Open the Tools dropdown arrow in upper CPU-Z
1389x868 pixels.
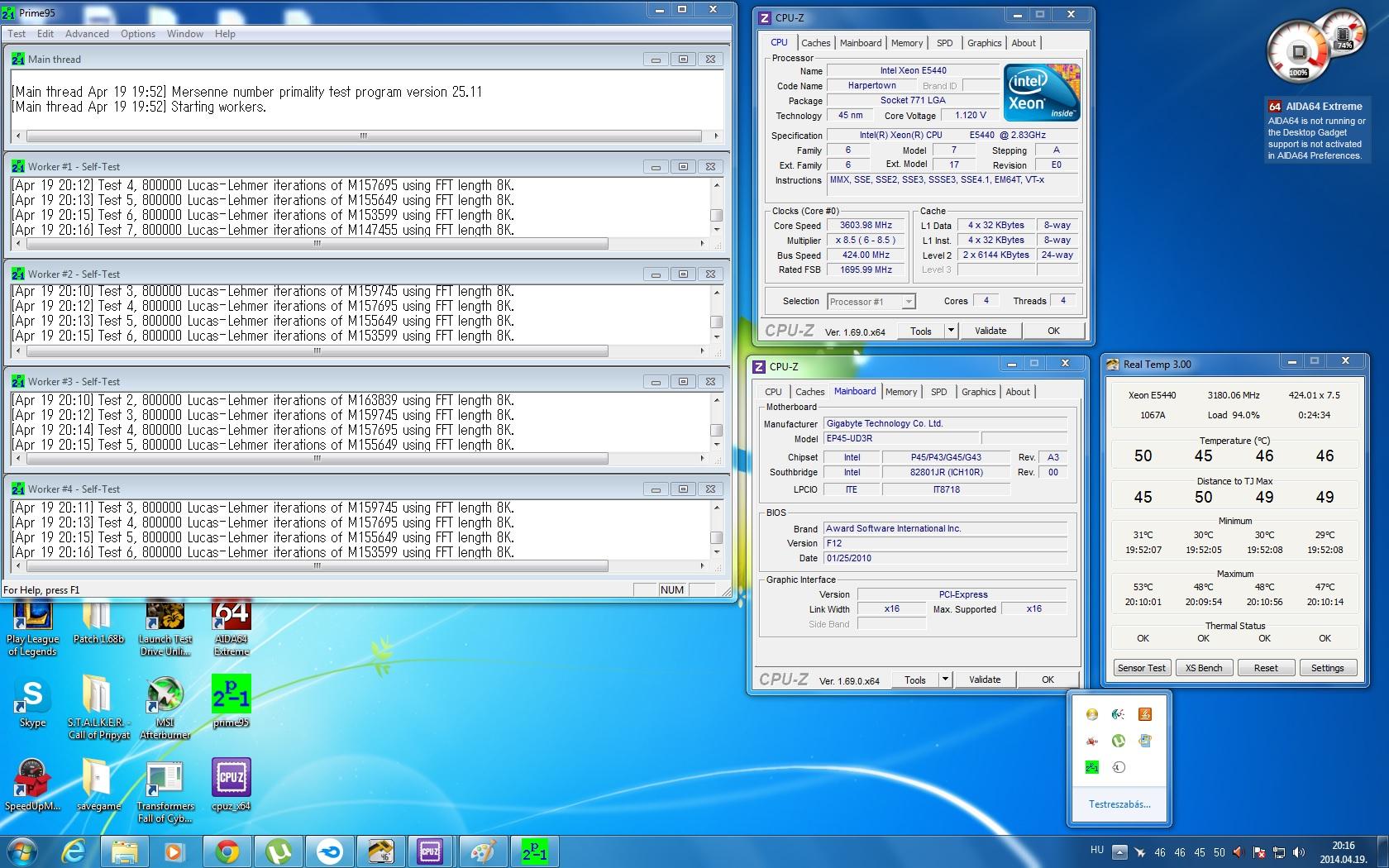coord(951,331)
